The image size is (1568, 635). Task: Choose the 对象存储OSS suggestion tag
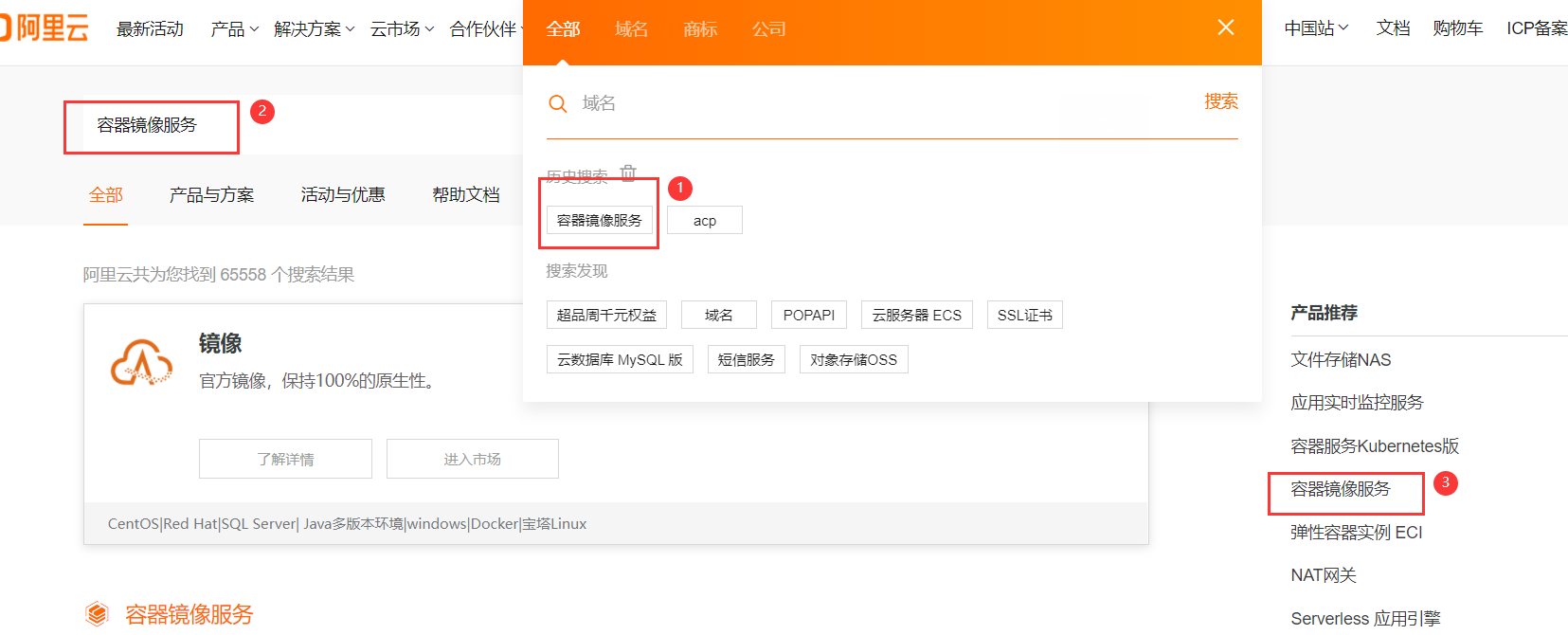[854, 359]
